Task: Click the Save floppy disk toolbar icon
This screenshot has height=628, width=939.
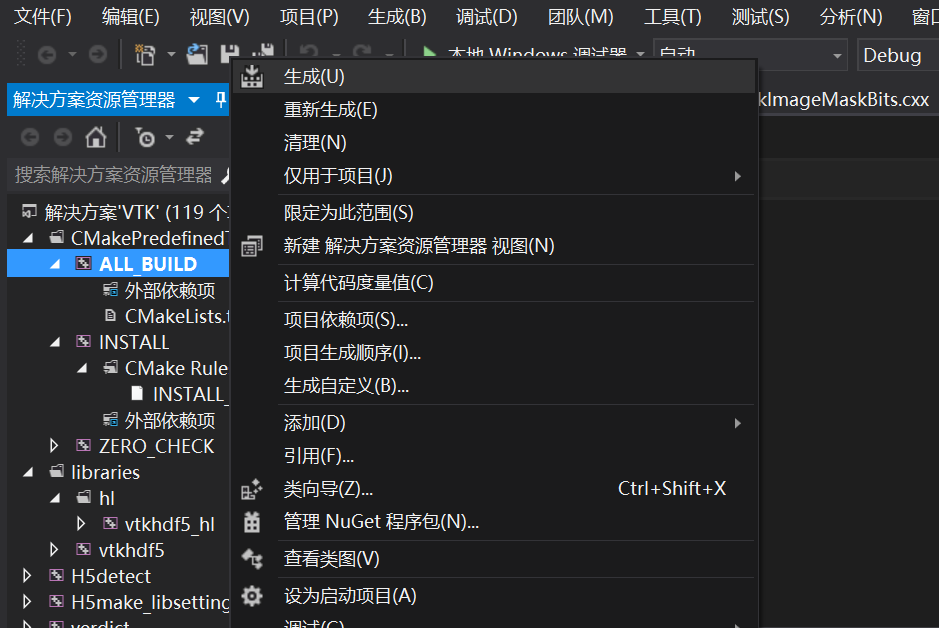Action: point(229,55)
